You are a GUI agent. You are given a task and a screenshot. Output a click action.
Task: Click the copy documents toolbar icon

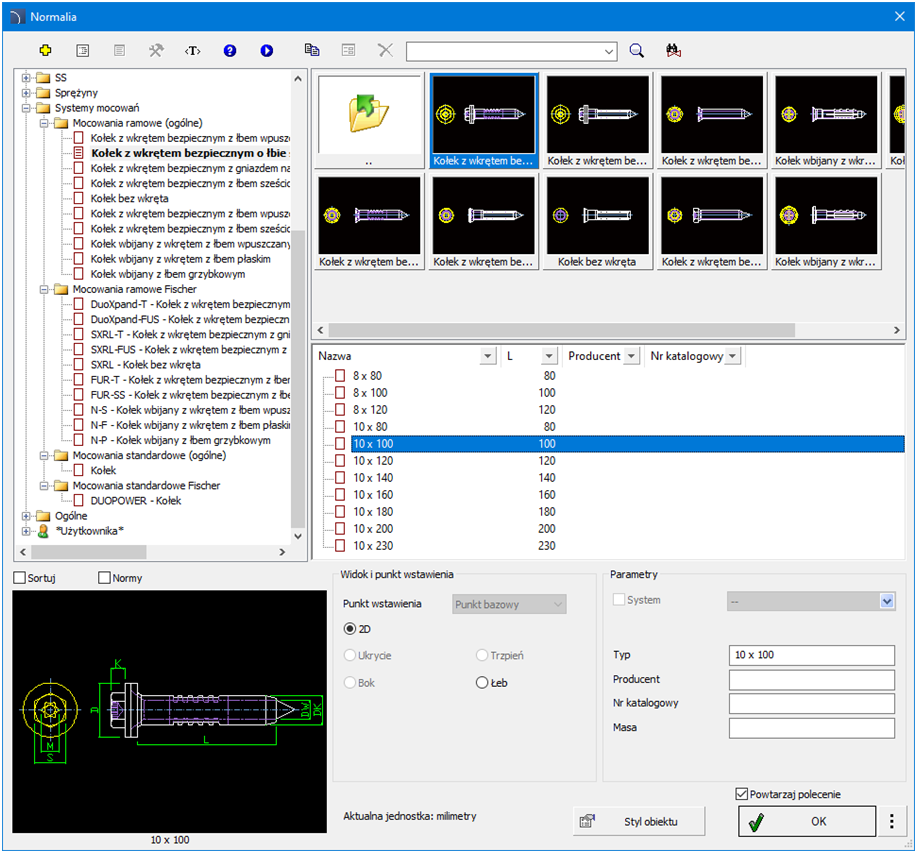pos(312,50)
